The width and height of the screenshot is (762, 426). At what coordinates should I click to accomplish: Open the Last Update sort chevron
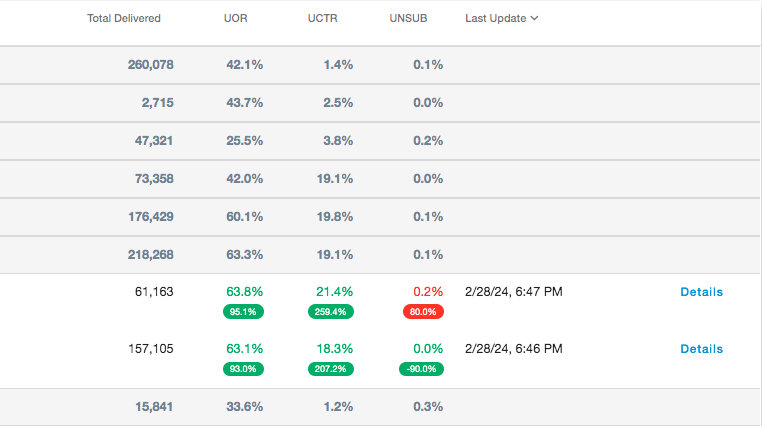tap(535, 19)
